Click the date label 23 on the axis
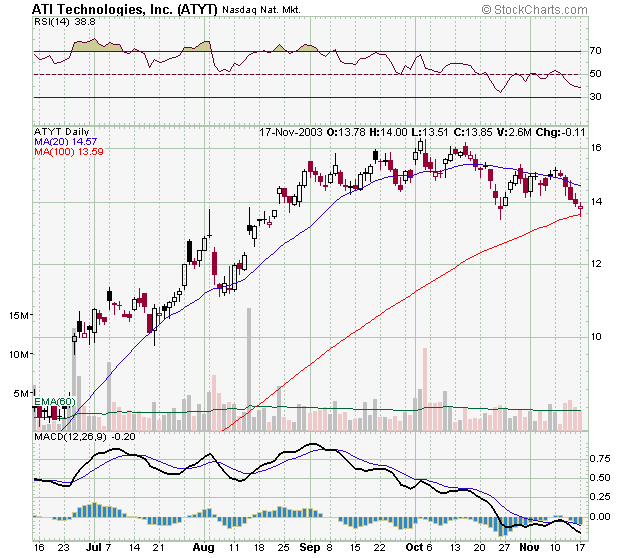The height and width of the screenshot is (558, 620). tap(63, 548)
